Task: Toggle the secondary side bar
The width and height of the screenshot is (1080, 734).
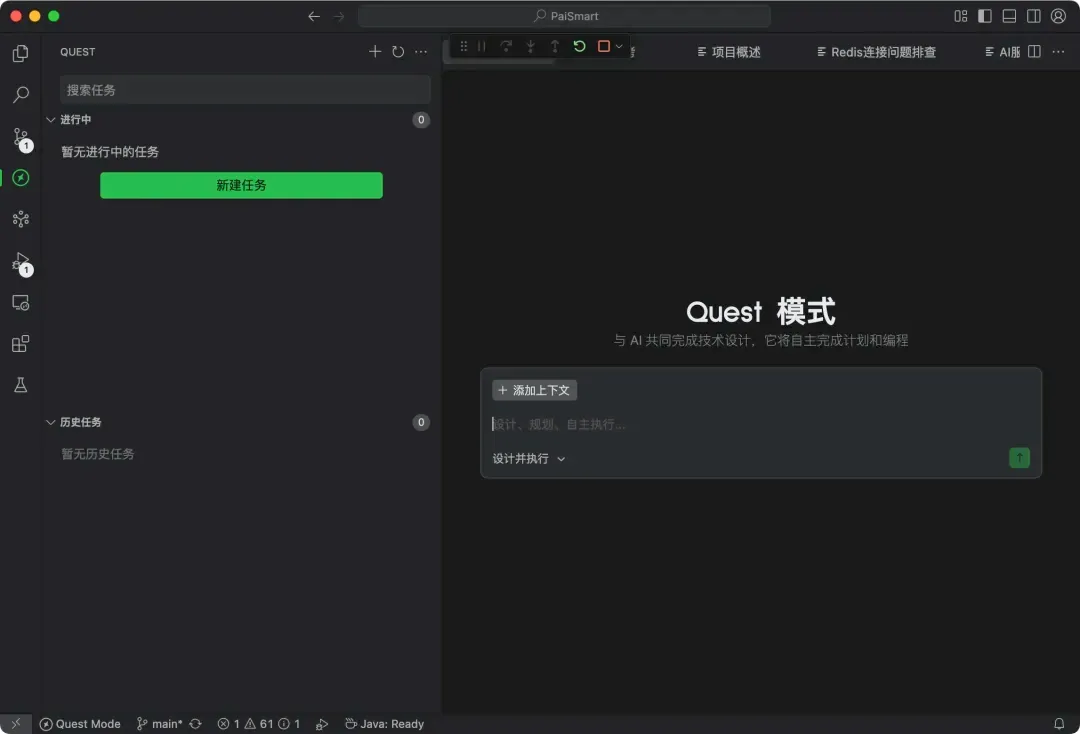Action: pos(1034,16)
